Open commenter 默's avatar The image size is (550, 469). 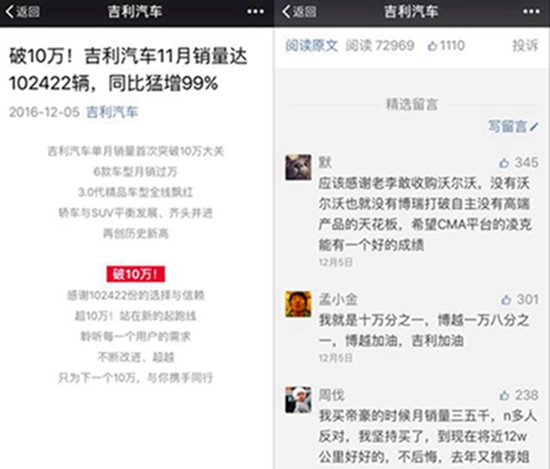click(298, 167)
